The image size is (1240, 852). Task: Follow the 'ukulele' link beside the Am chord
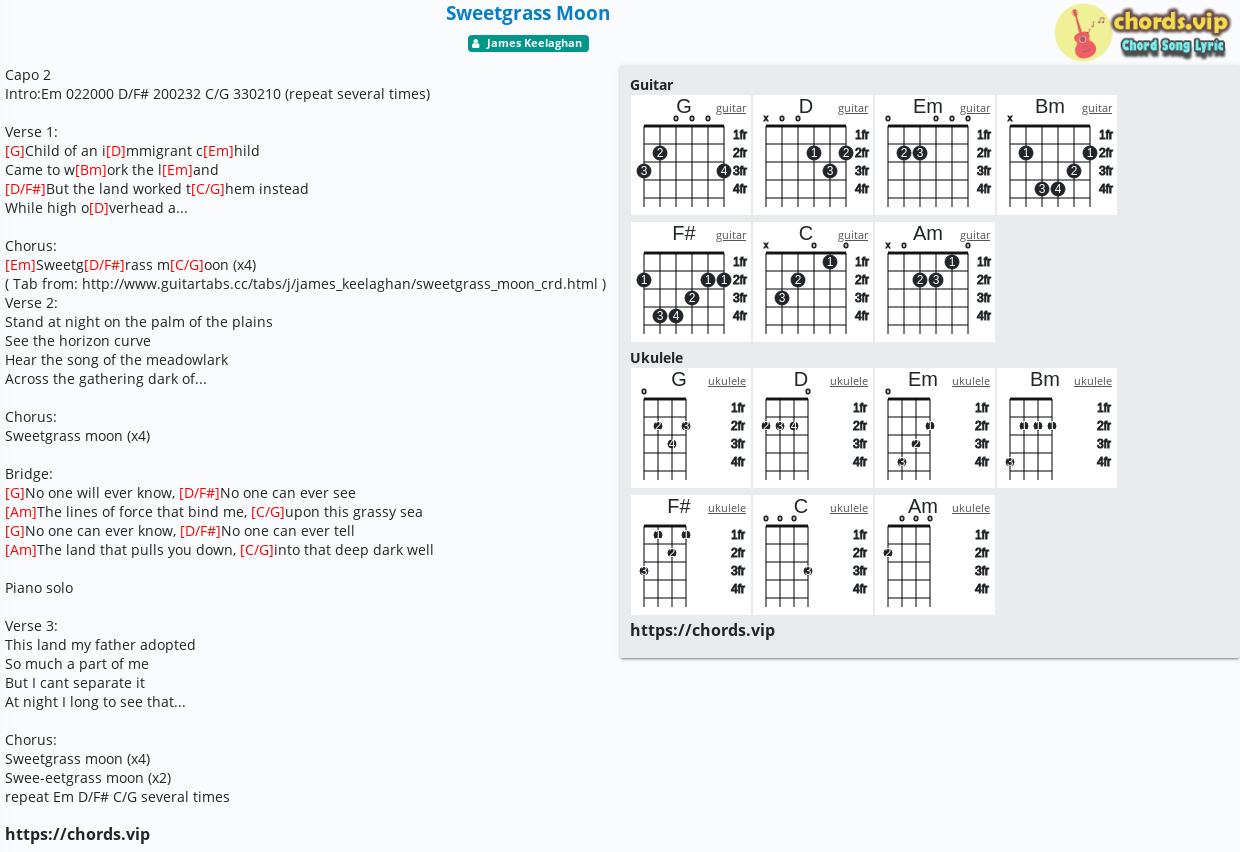(x=971, y=508)
